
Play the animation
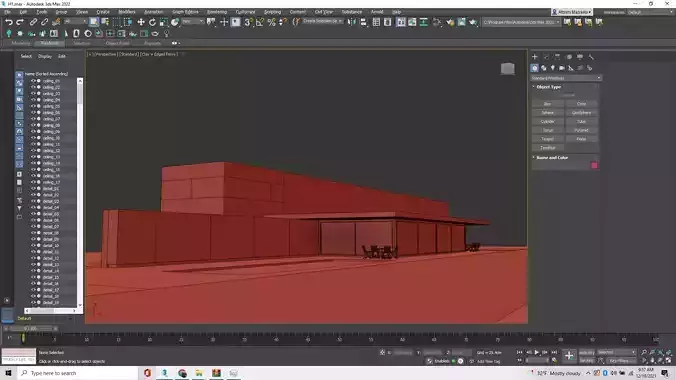[x=537, y=352]
